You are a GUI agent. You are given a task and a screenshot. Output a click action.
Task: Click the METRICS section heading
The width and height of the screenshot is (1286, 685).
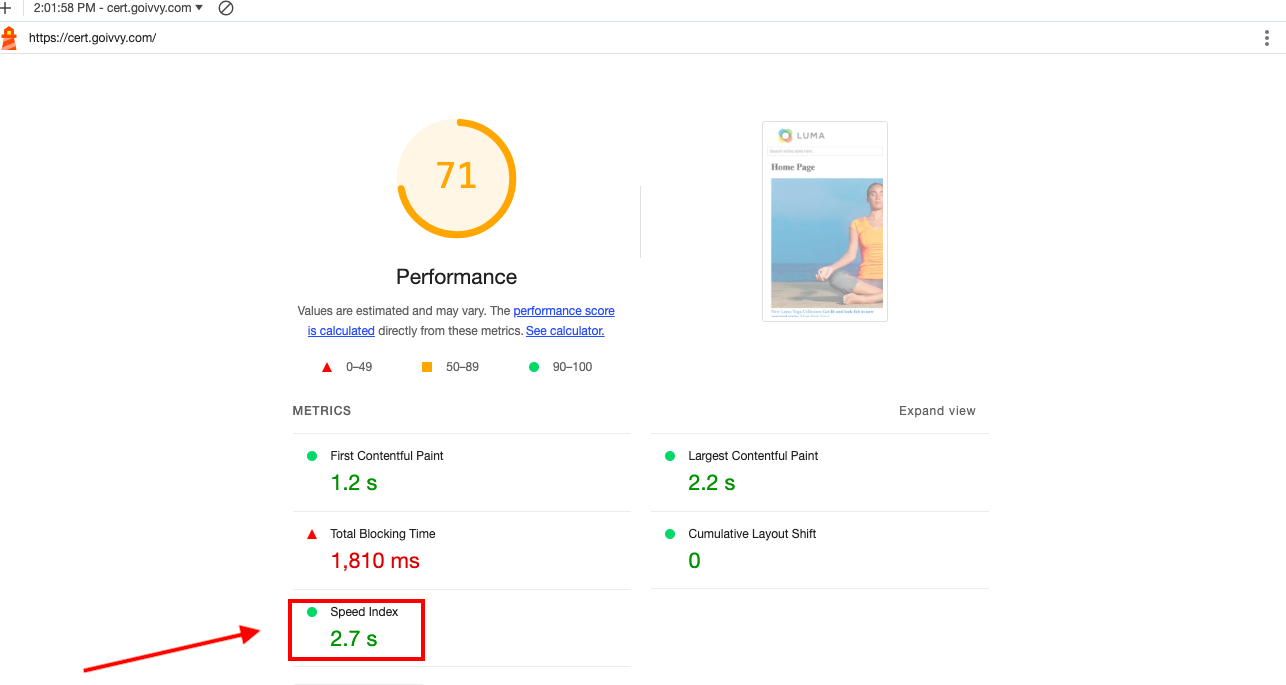click(322, 411)
